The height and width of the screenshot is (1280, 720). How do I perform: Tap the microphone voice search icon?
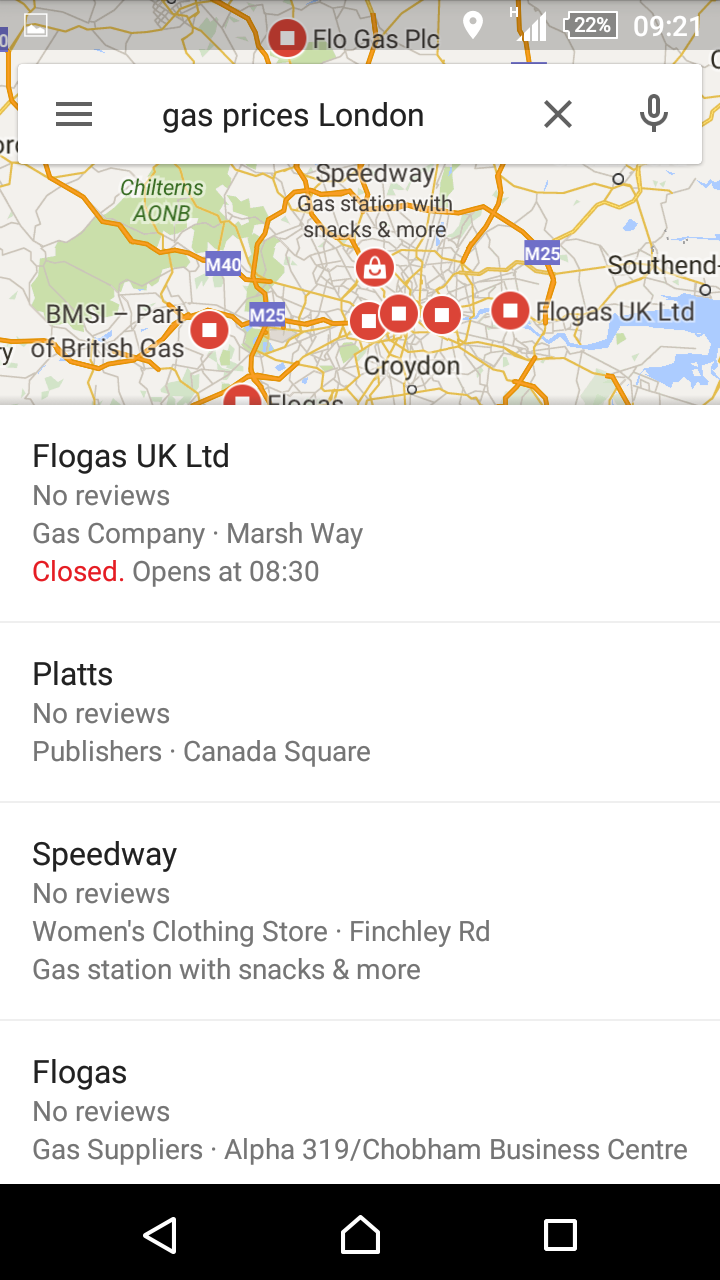coord(654,115)
